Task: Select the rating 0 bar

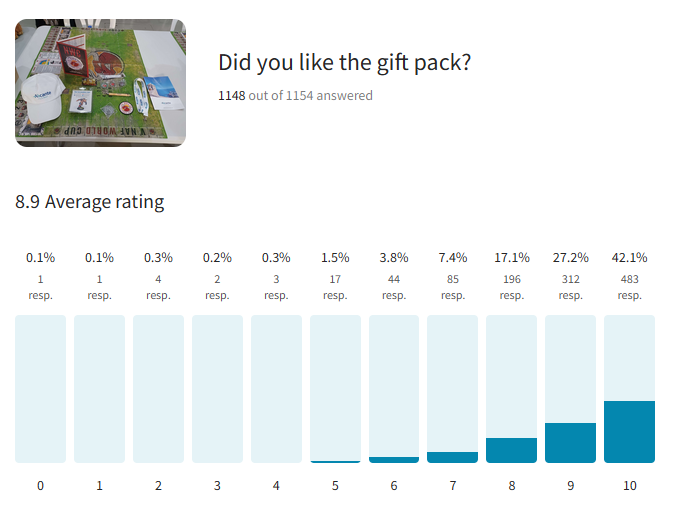Action: pos(40,389)
